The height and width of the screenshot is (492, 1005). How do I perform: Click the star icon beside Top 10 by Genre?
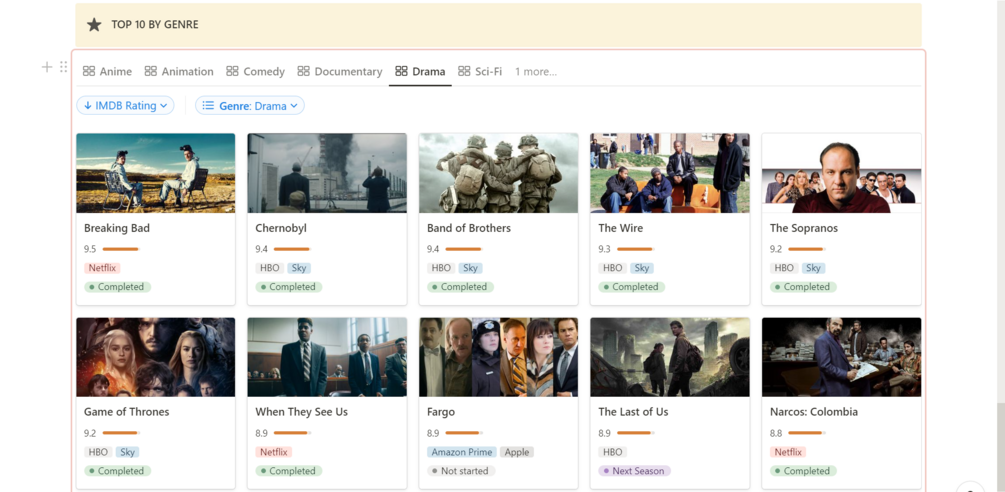(94, 25)
